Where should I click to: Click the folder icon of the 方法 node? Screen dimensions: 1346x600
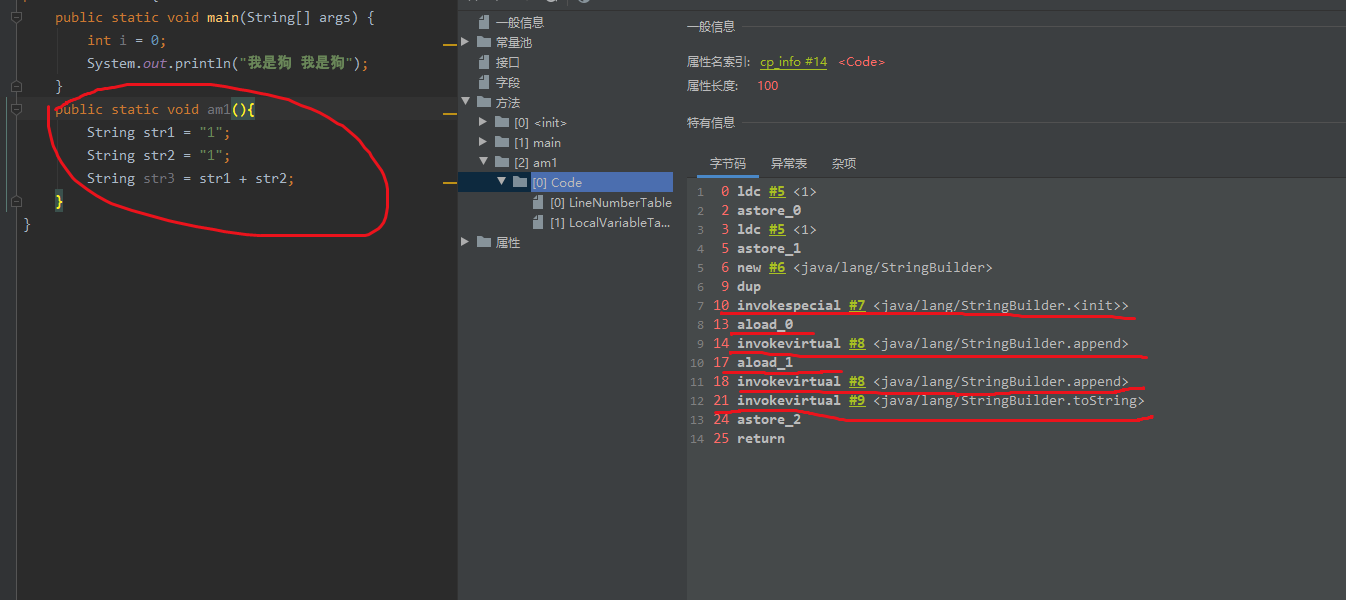click(x=485, y=102)
